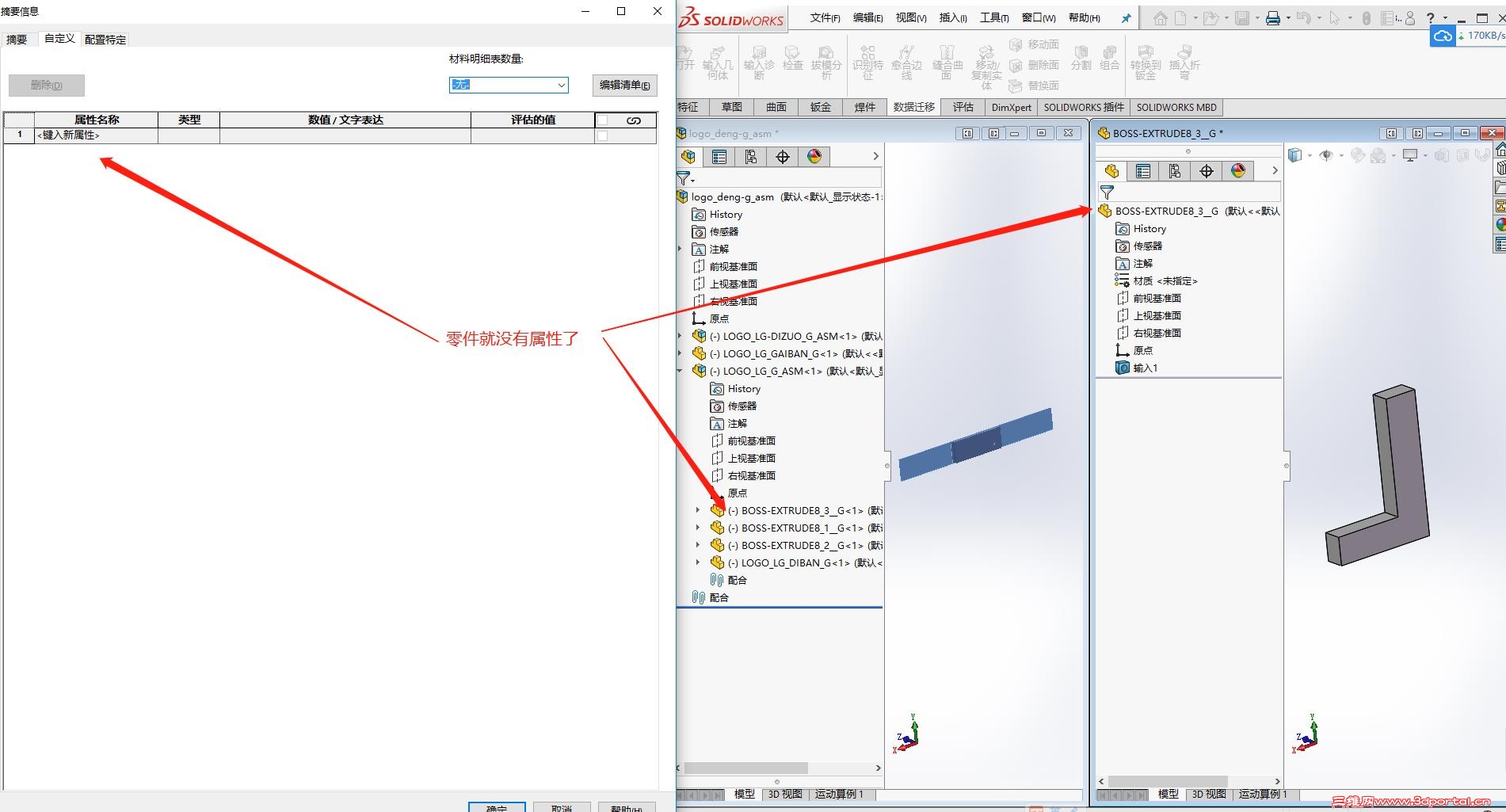Viewport: 1506px width, 812px height.
Task: Open ConfigurationManager tab in BOSS-EXTRUDE8_3__G window
Action: pyautogui.click(x=1175, y=171)
